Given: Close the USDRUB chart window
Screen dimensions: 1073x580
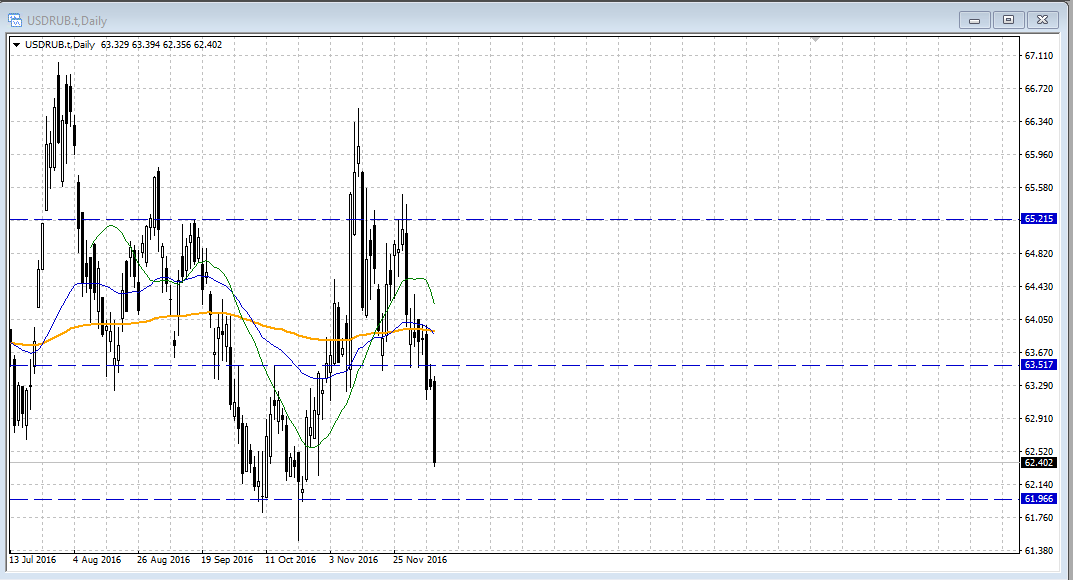Looking at the screenshot, I should [x=1042, y=21].
